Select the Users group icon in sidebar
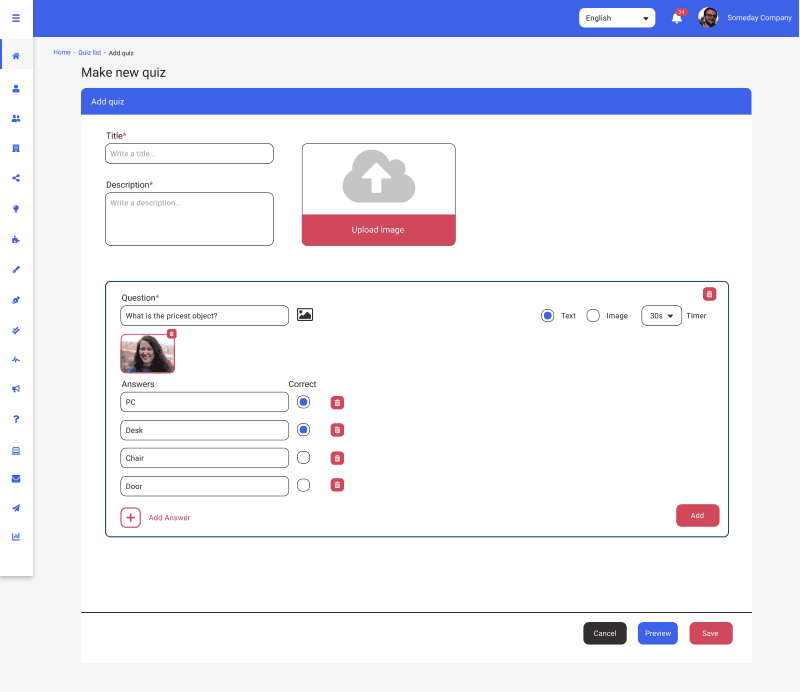800x692 pixels. [x=15, y=118]
